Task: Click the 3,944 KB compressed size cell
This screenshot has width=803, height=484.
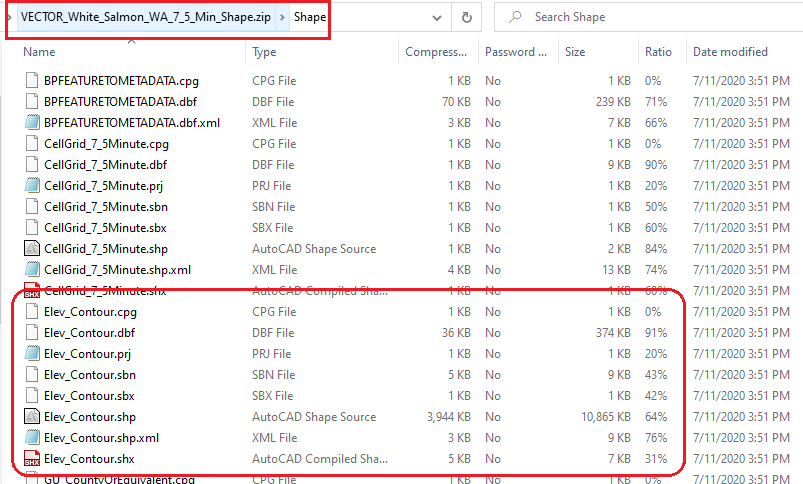Action: coord(449,416)
